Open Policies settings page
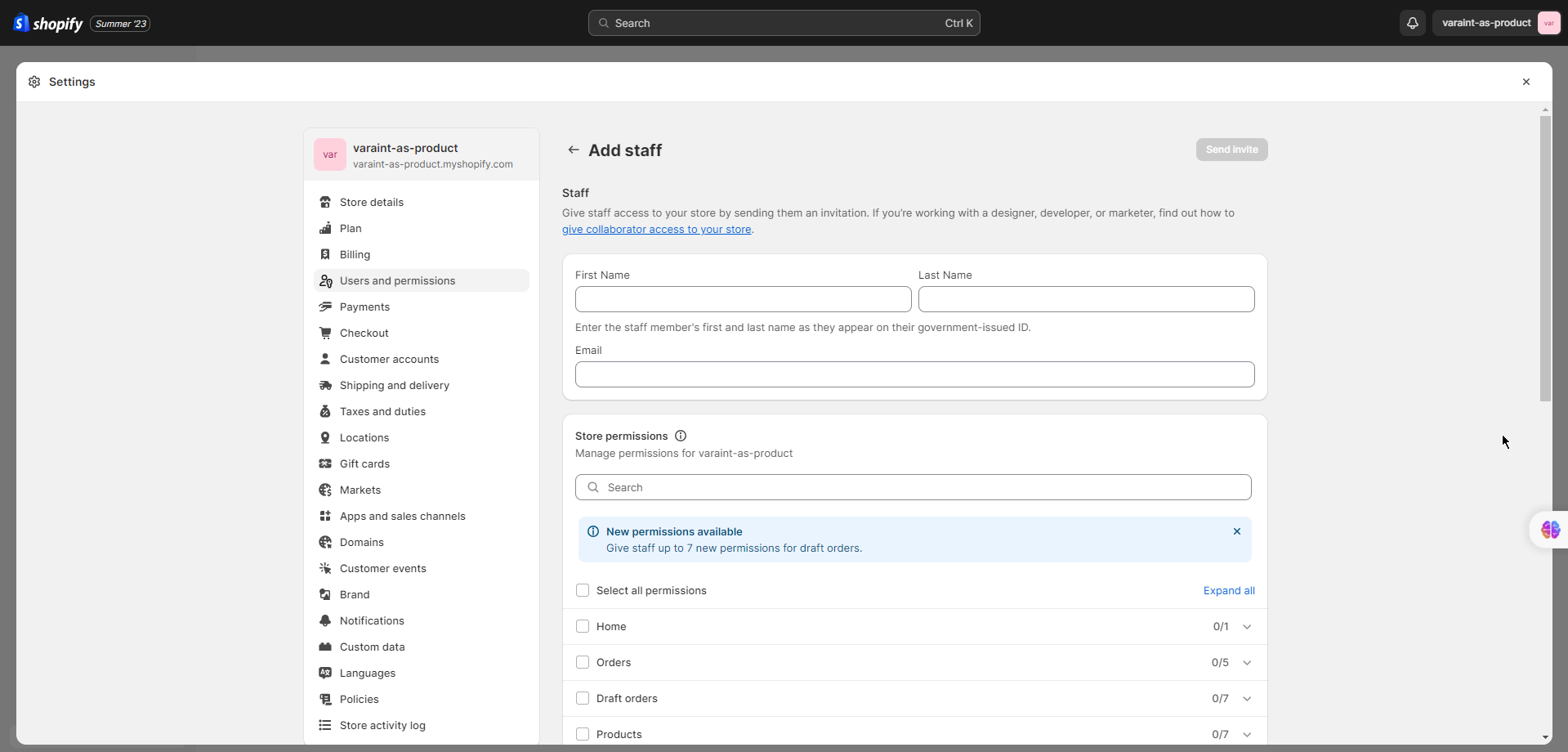The width and height of the screenshot is (1568, 752). coord(422,699)
